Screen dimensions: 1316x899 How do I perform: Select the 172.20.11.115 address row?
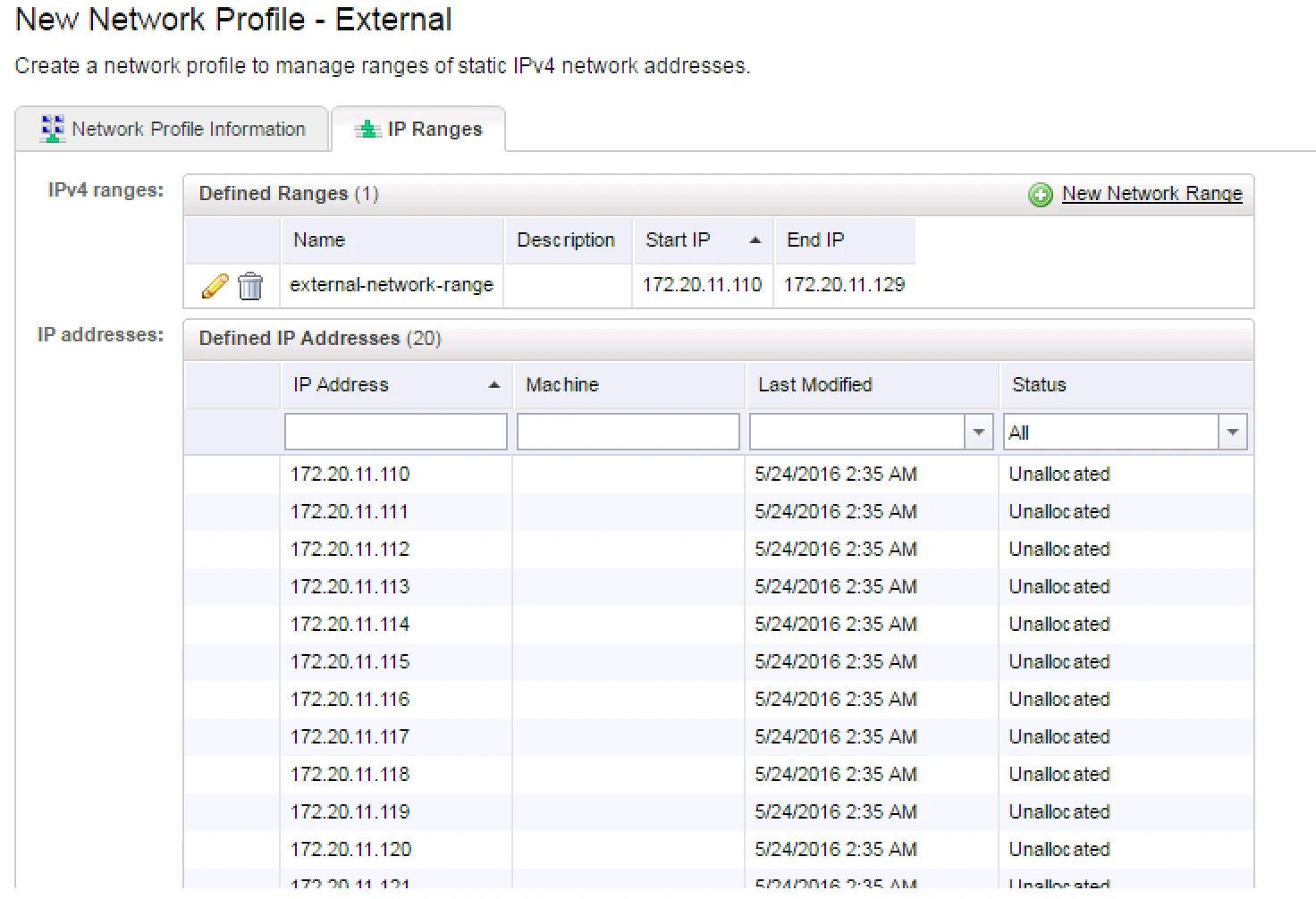pos(719,662)
